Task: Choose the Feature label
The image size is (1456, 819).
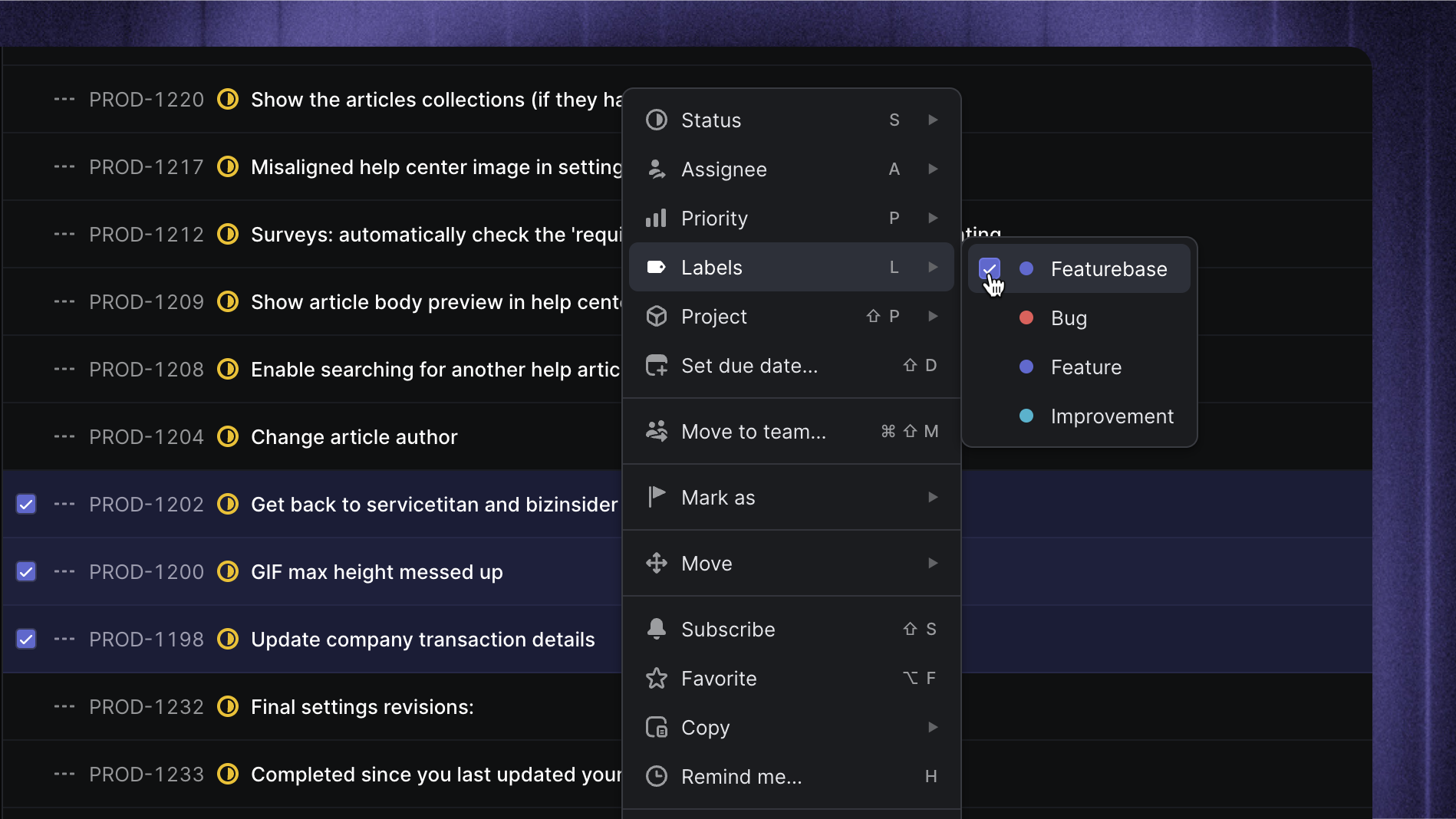Action: point(1079,367)
